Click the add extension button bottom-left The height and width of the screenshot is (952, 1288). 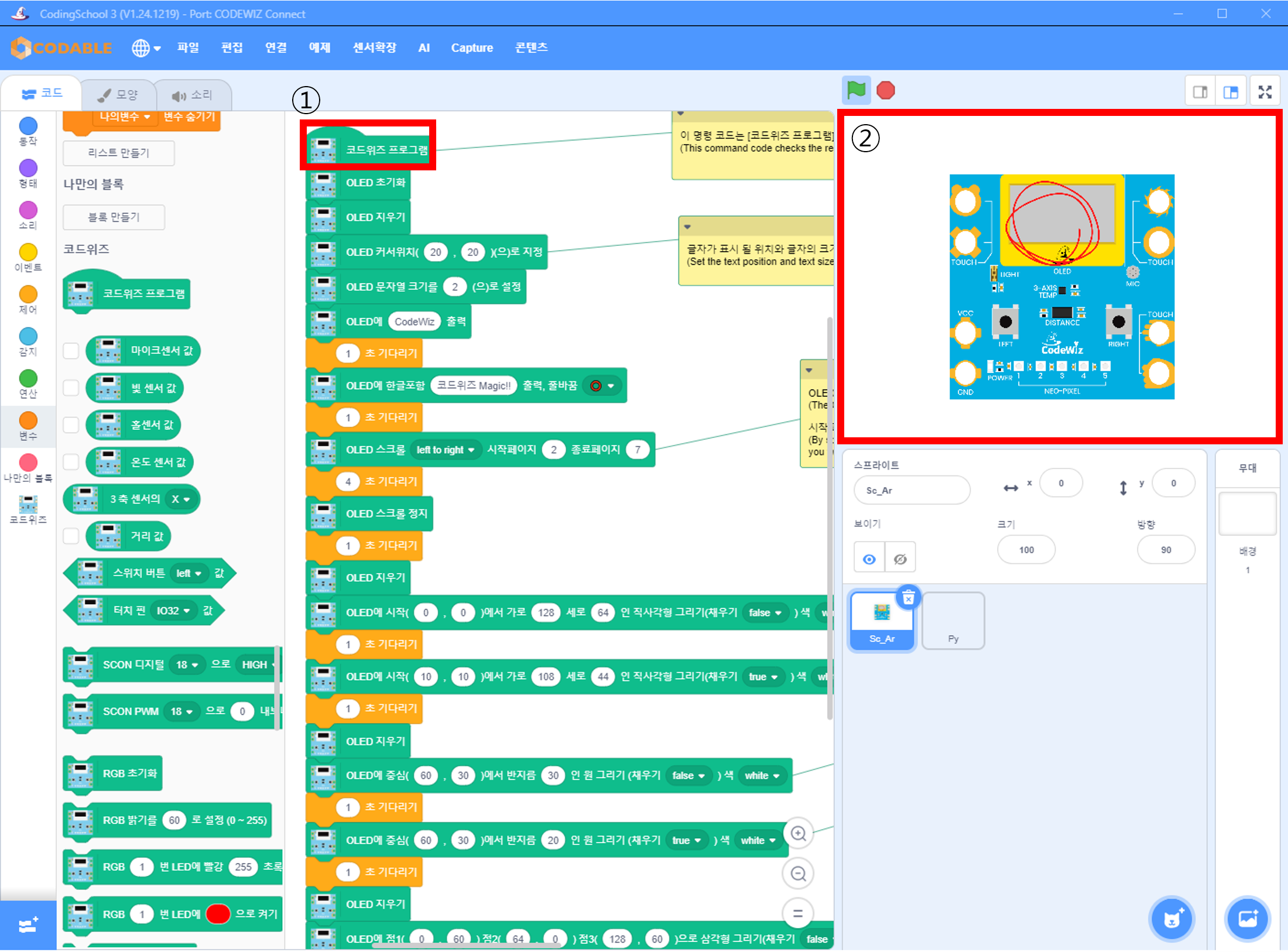[x=28, y=926]
